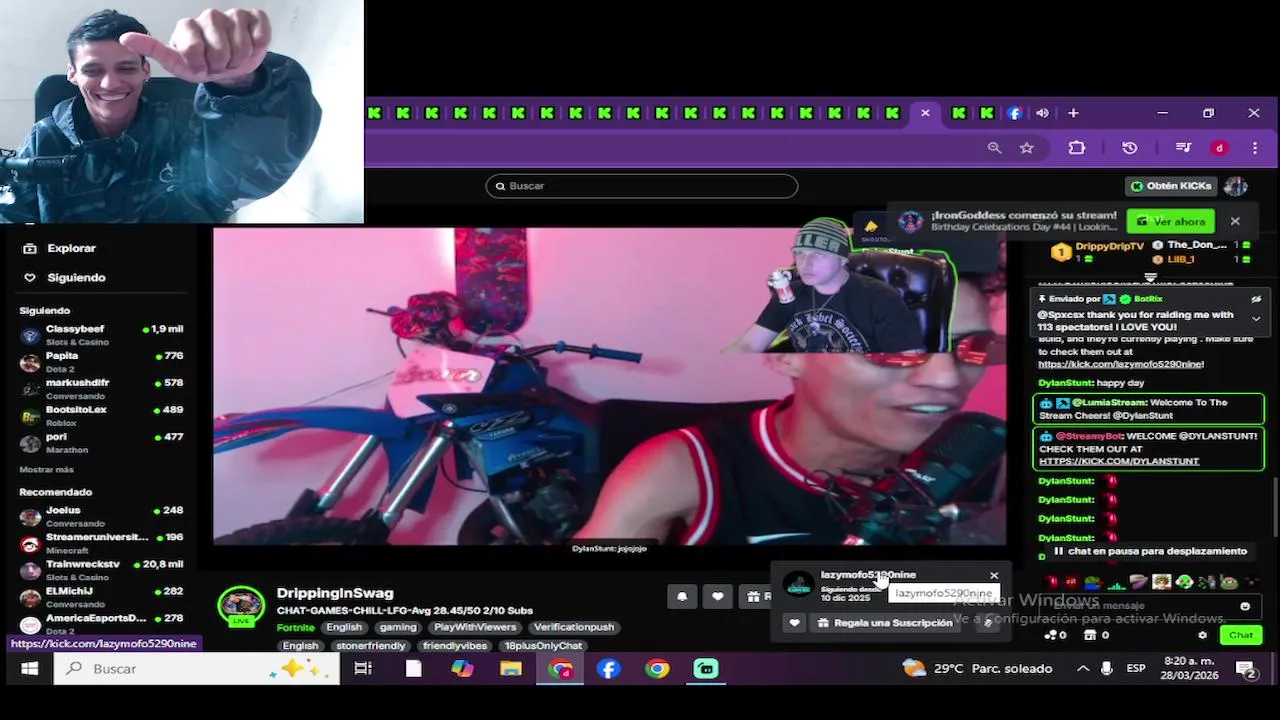
Task: Open ELMichiJ recommended channel
Action: click(100, 597)
